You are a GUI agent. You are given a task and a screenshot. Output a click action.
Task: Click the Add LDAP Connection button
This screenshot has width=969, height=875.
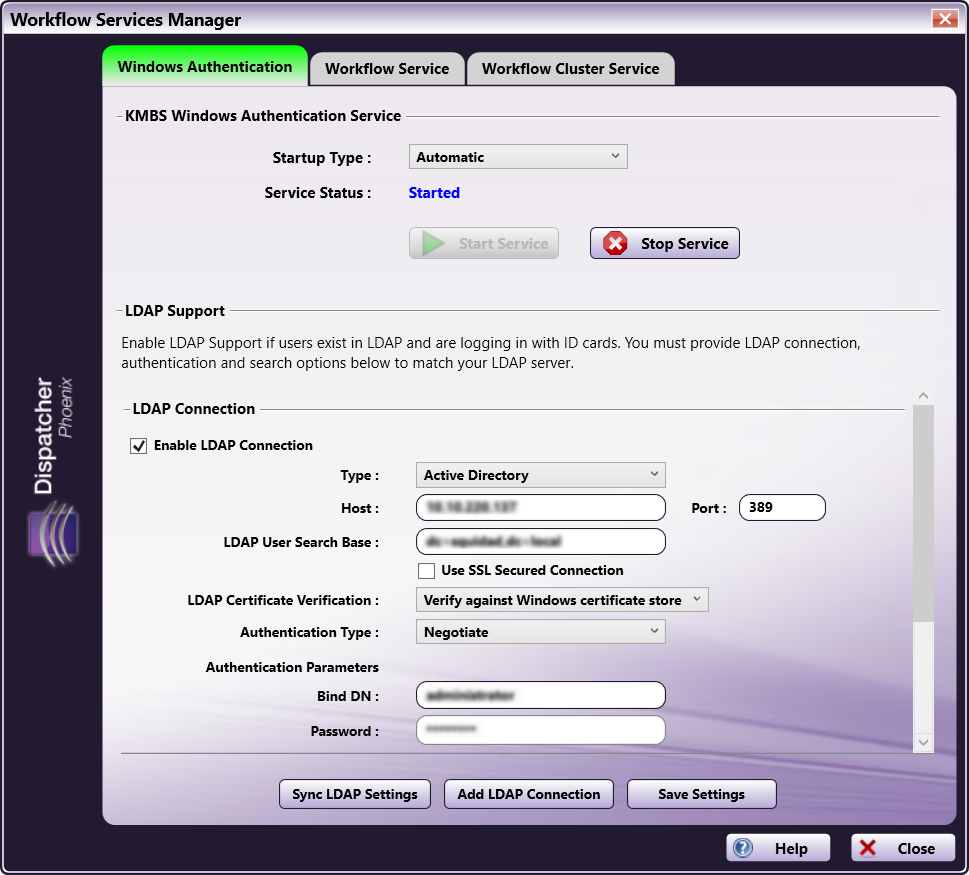click(528, 794)
